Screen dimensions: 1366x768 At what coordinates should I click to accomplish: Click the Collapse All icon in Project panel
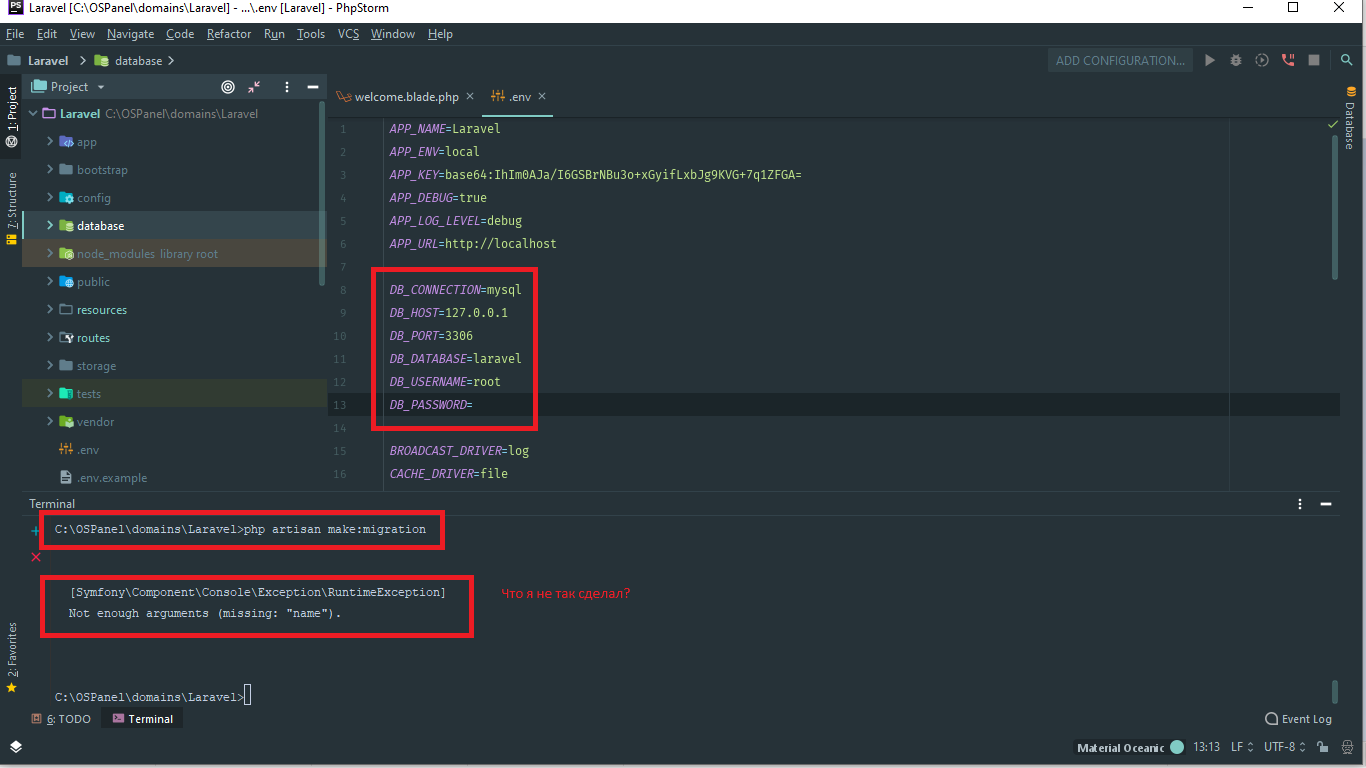tap(254, 87)
